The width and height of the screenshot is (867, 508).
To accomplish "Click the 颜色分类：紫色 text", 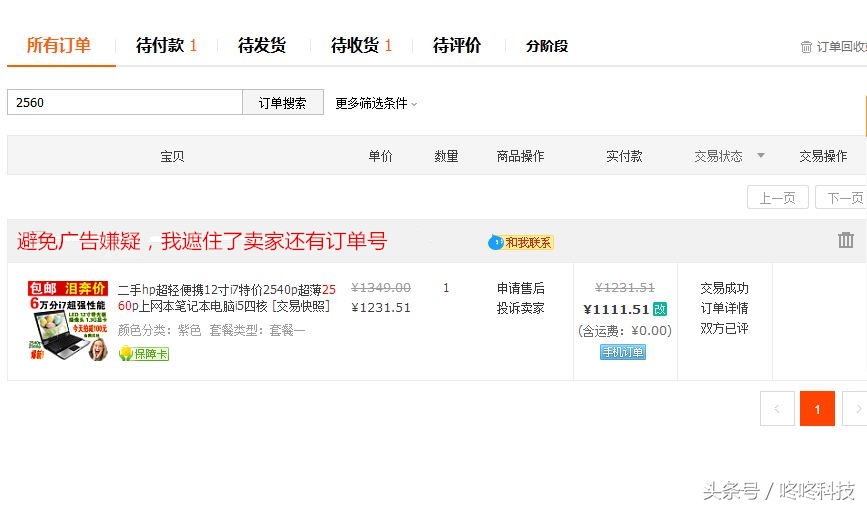I will [x=159, y=331].
